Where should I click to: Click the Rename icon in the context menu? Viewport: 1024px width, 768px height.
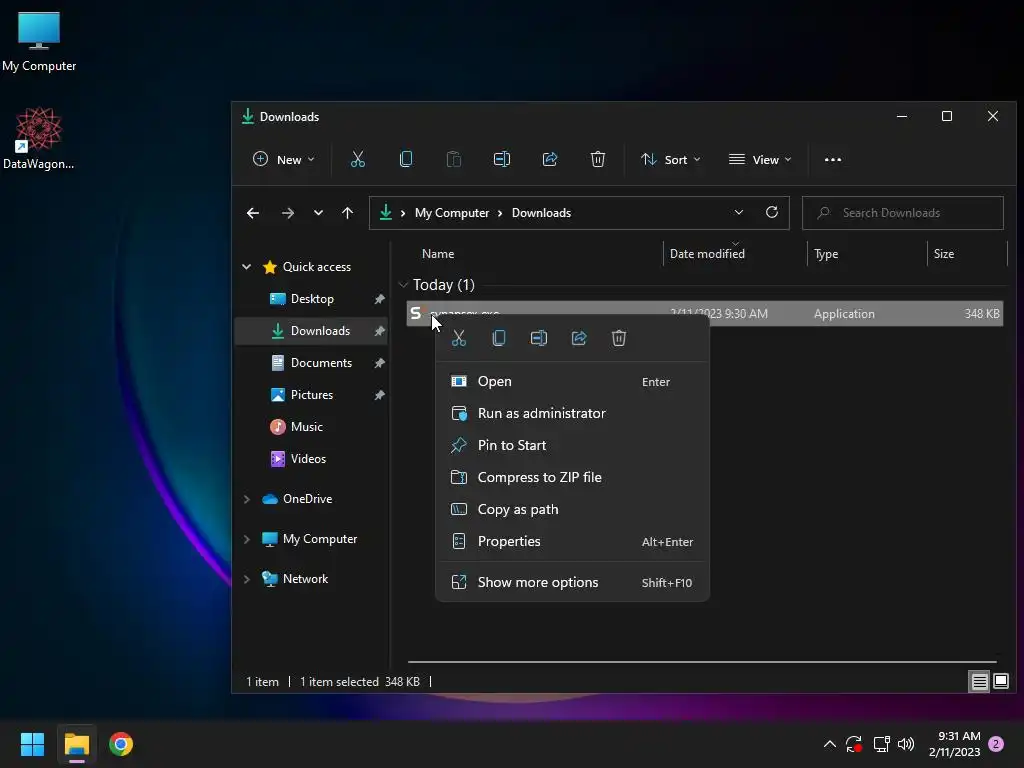pos(539,338)
